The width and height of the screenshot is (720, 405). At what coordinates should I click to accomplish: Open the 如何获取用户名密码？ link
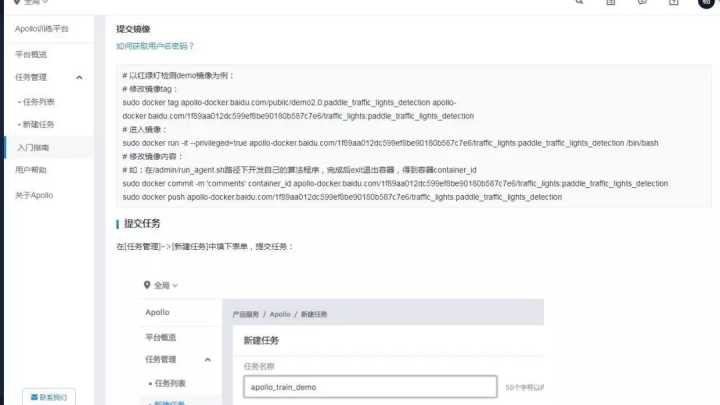[x=155, y=46]
